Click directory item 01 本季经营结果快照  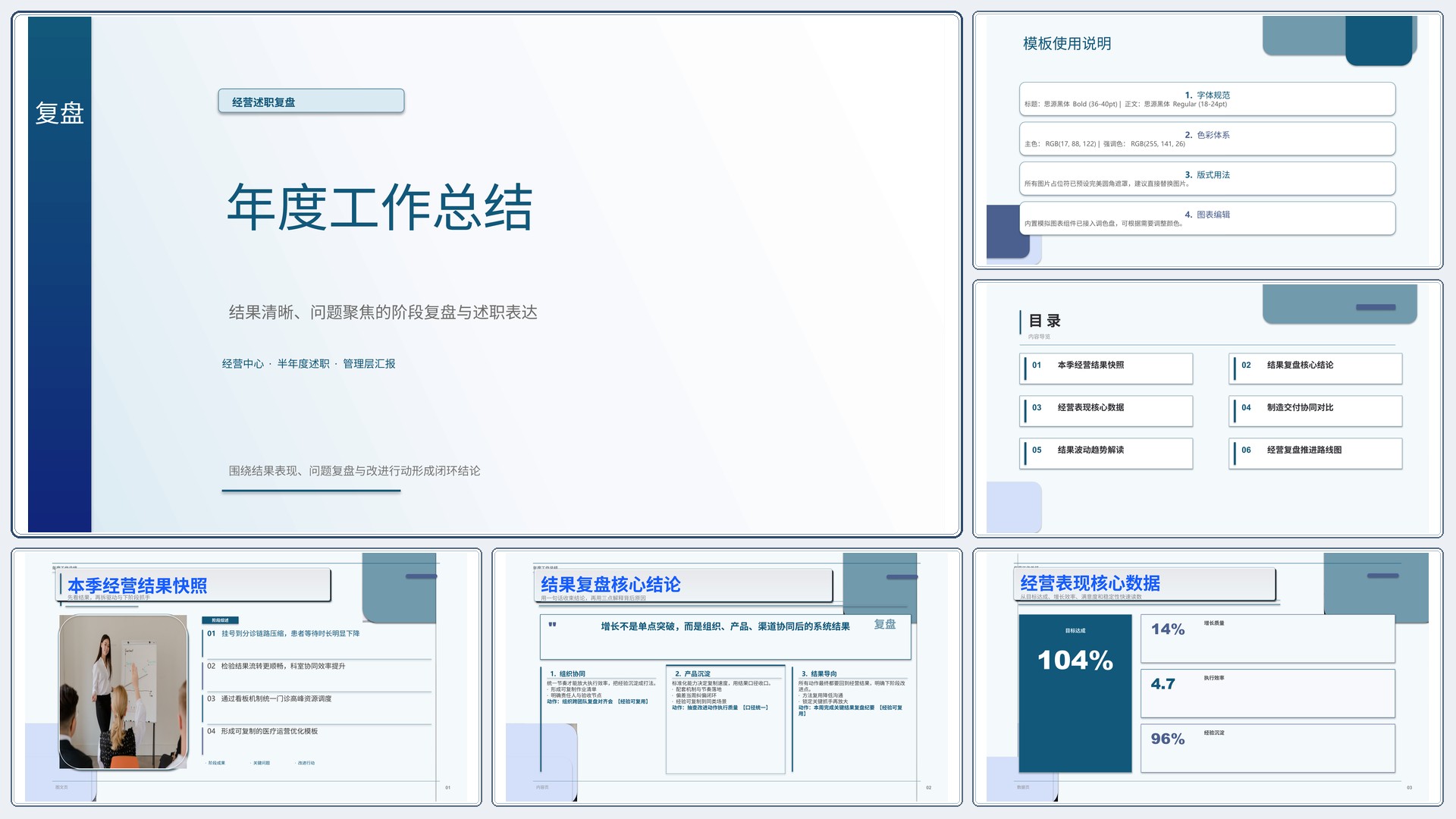pyautogui.click(x=1106, y=369)
